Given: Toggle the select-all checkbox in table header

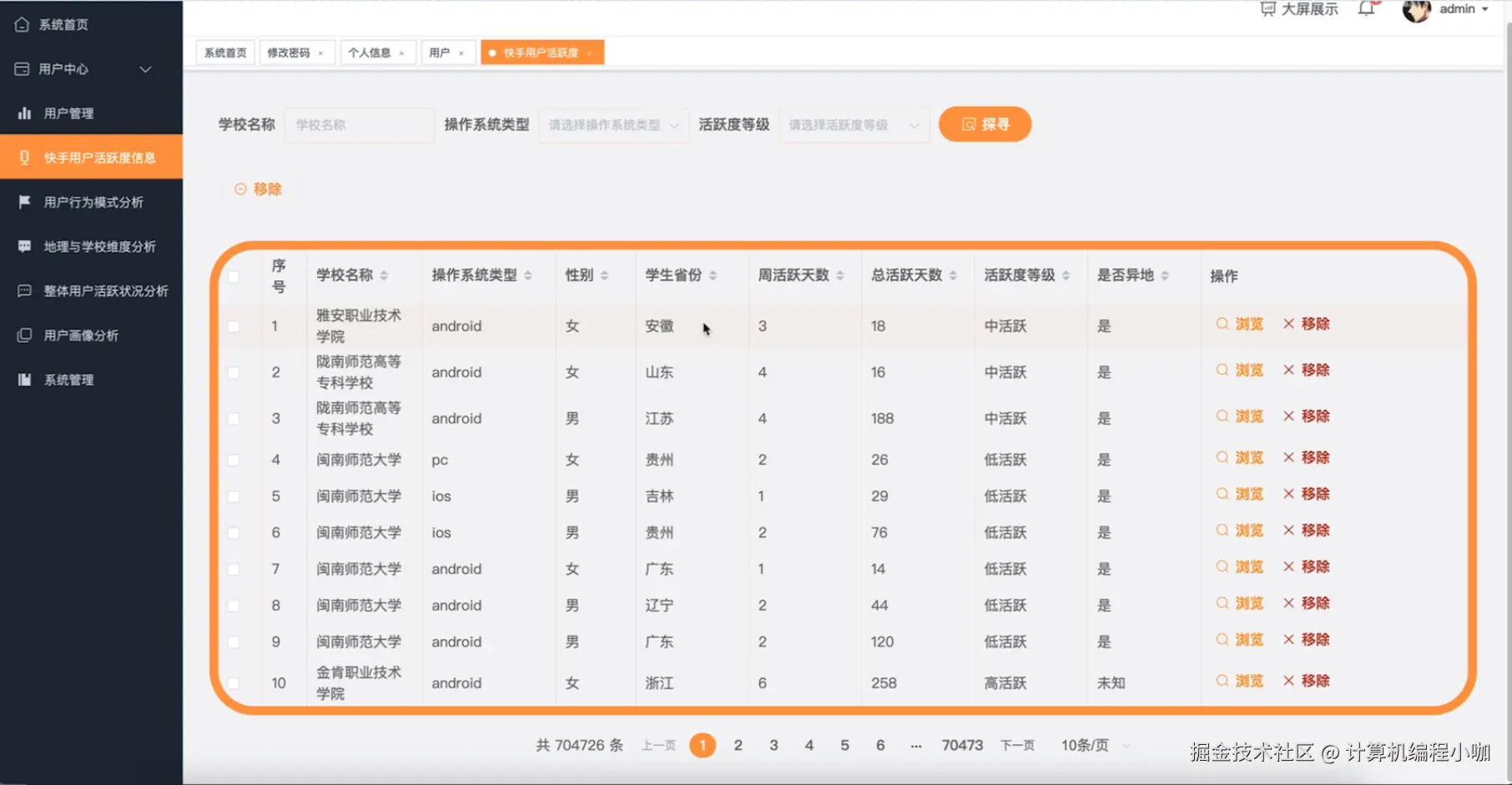Looking at the screenshot, I should tap(234, 276).
